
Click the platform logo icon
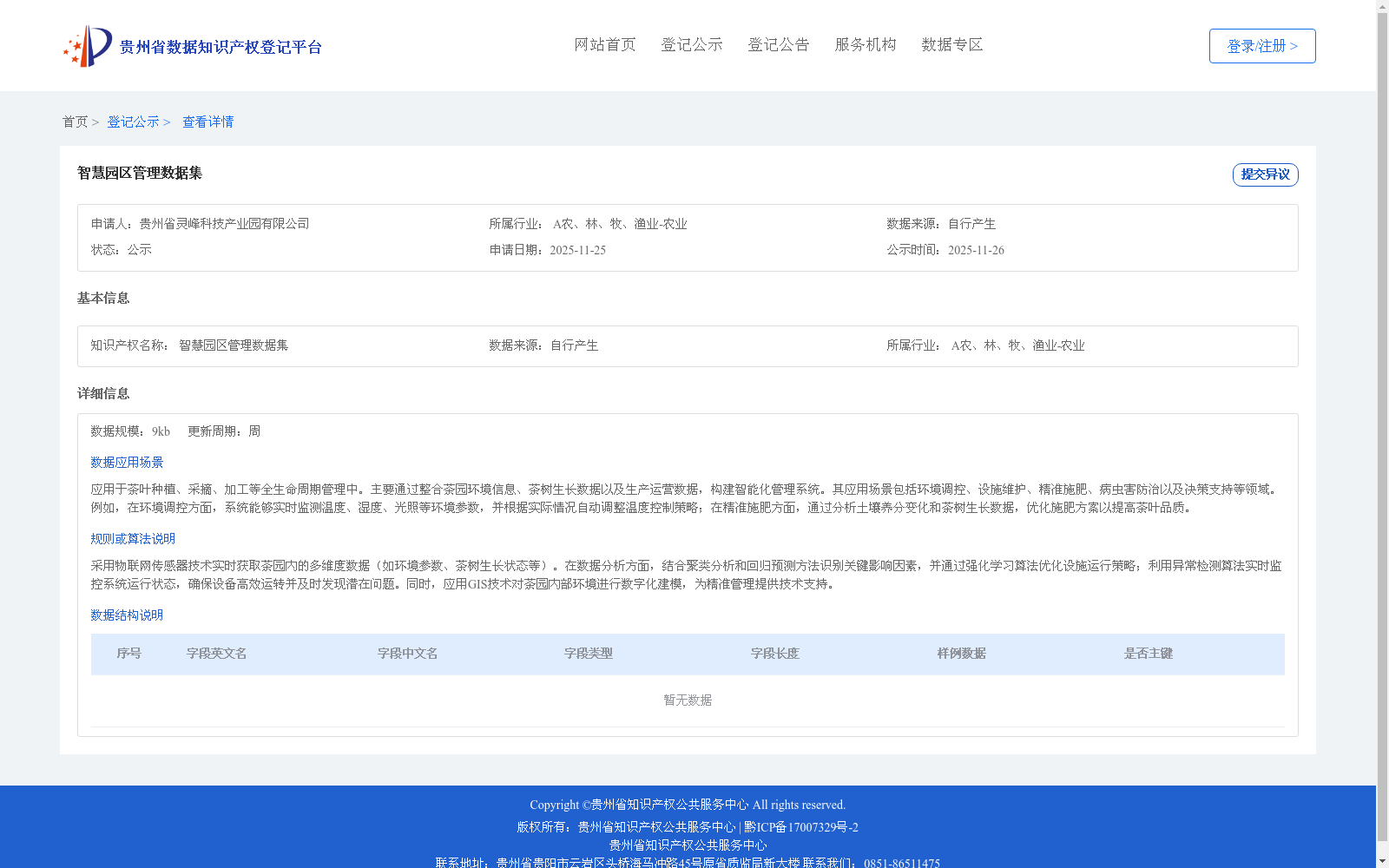(x=88, y=46)
